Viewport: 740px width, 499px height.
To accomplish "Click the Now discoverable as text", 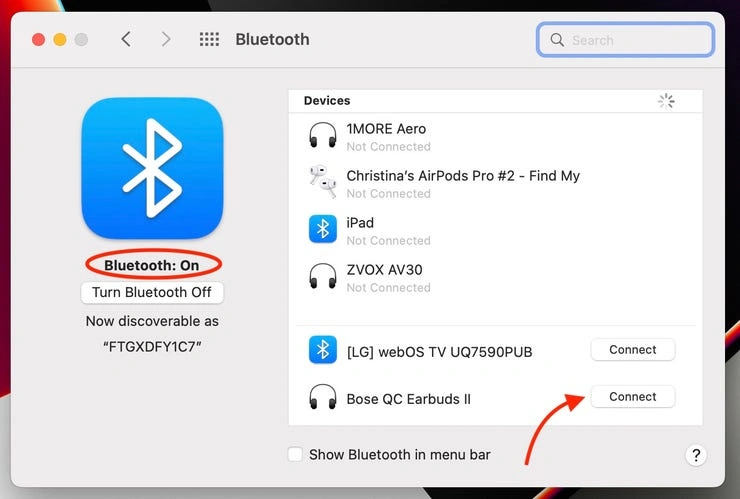I will [x=152, y=321].
